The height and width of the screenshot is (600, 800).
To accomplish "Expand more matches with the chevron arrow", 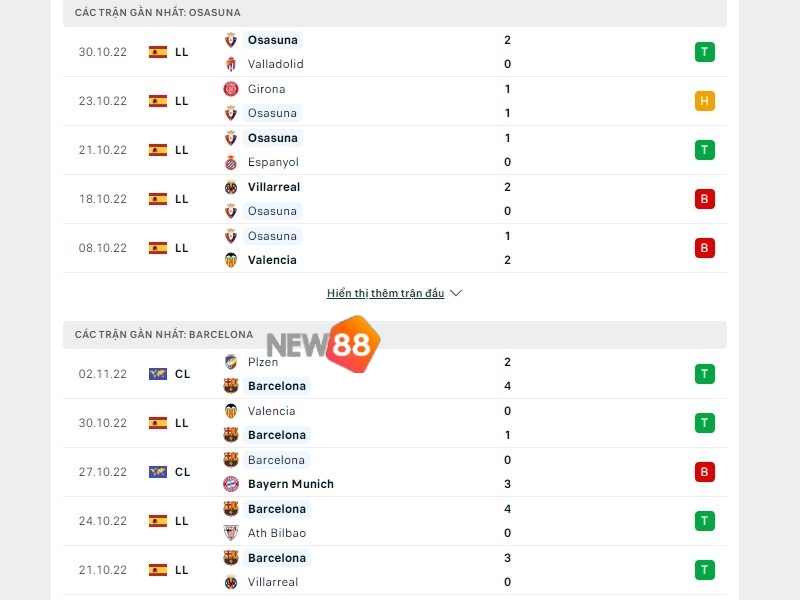I will (x=456, y=293).
